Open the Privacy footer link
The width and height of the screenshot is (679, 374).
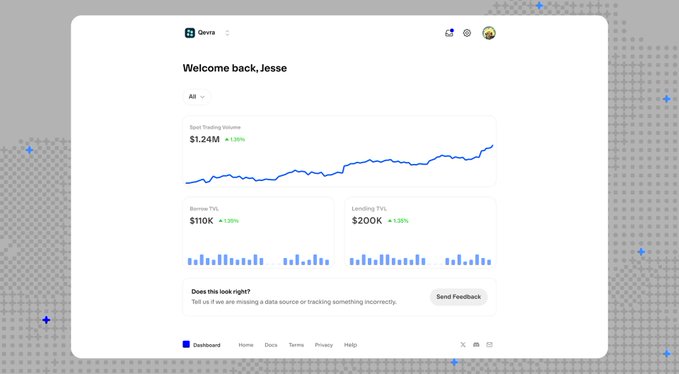[324, 345]
